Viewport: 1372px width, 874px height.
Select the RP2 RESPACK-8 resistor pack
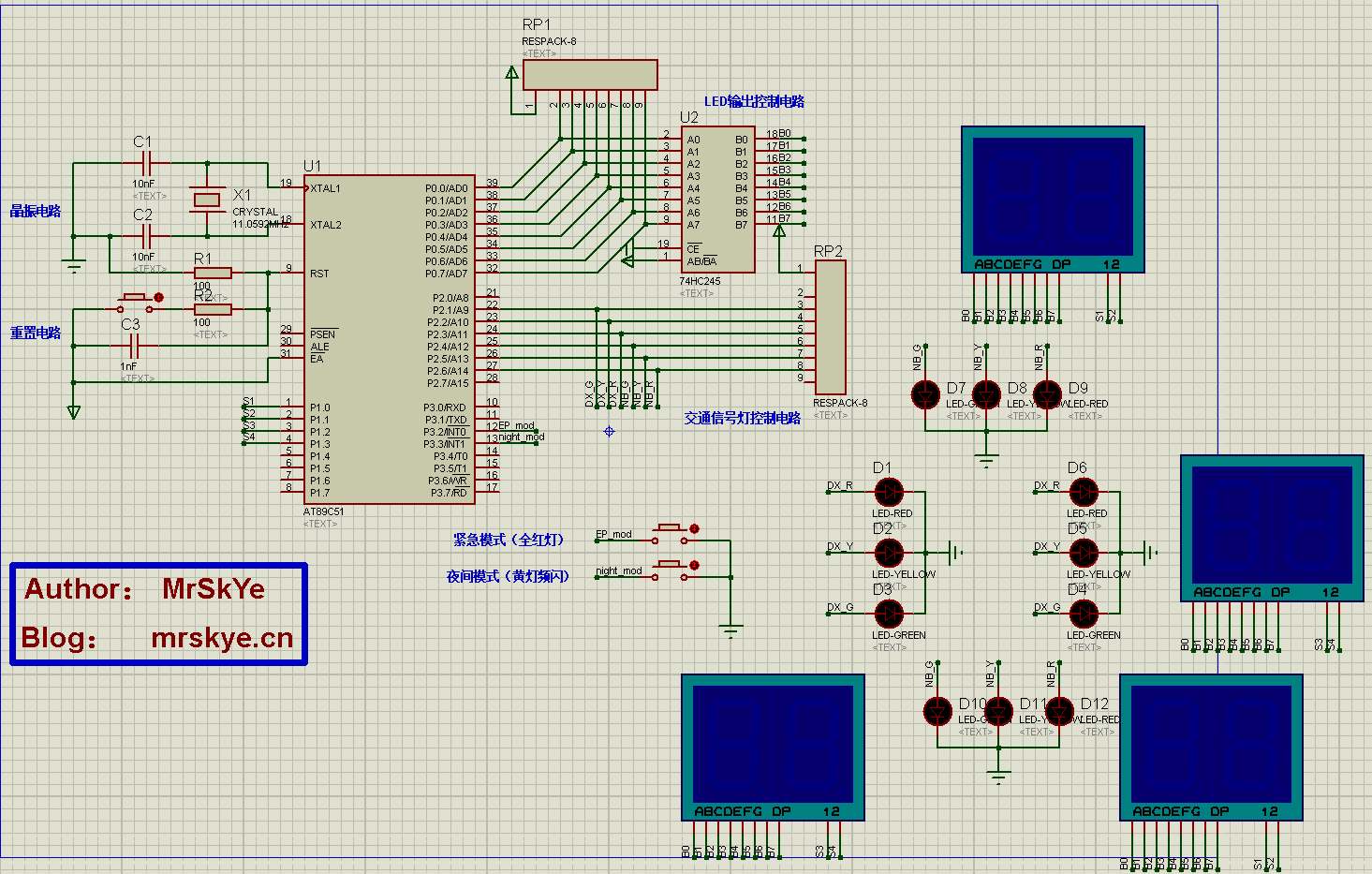click(830, 327)
